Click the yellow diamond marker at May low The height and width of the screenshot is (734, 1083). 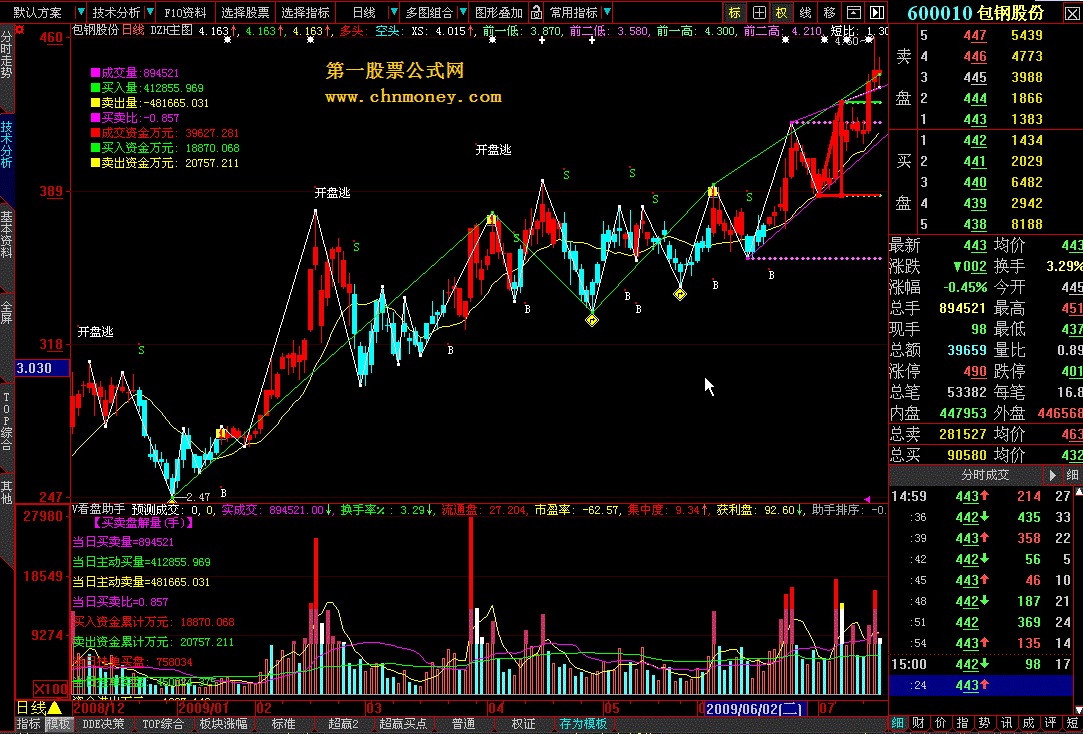pyautogui.click(x=680, y=294)
